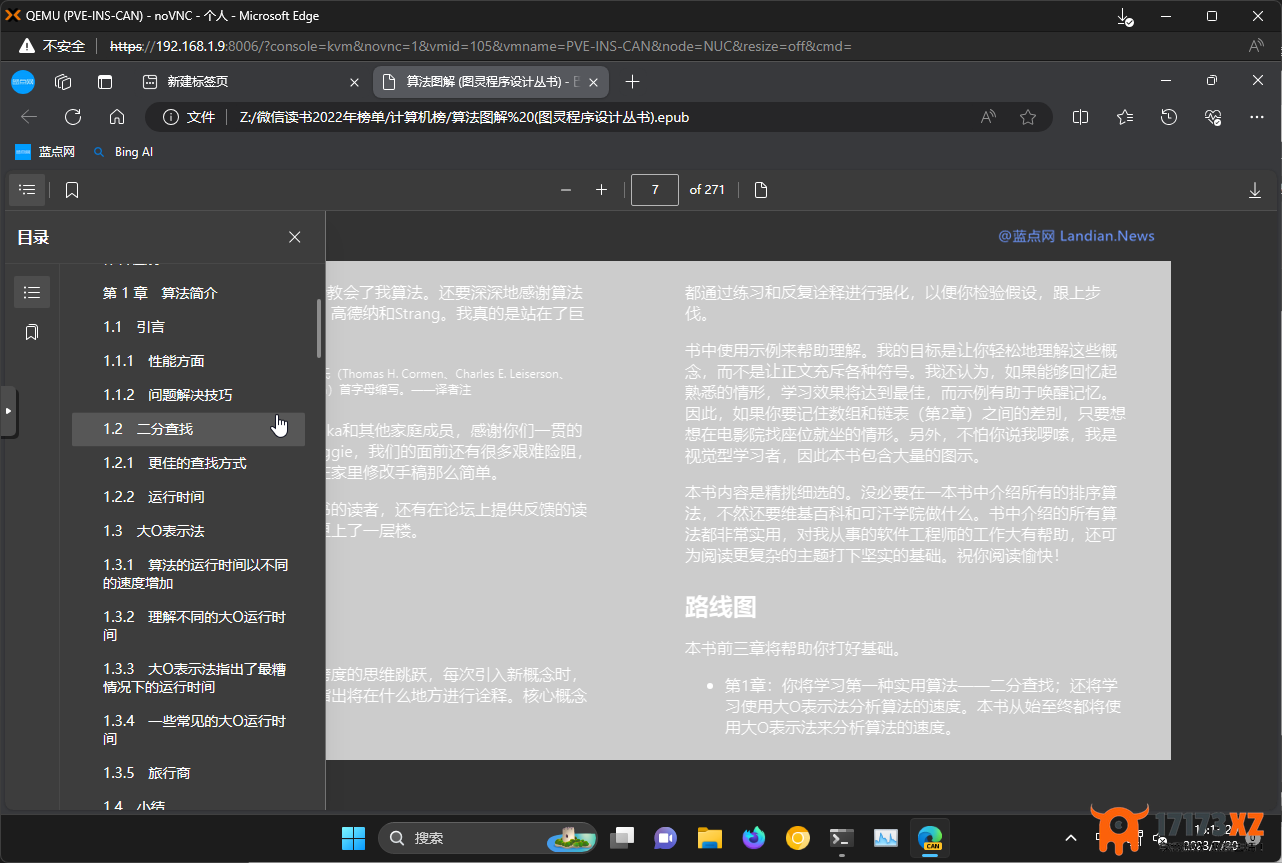The width and height of the screenshot is (1282, 863).
Task: Launch the Chat app from taskbar
Action: click(x=666, y=838)
